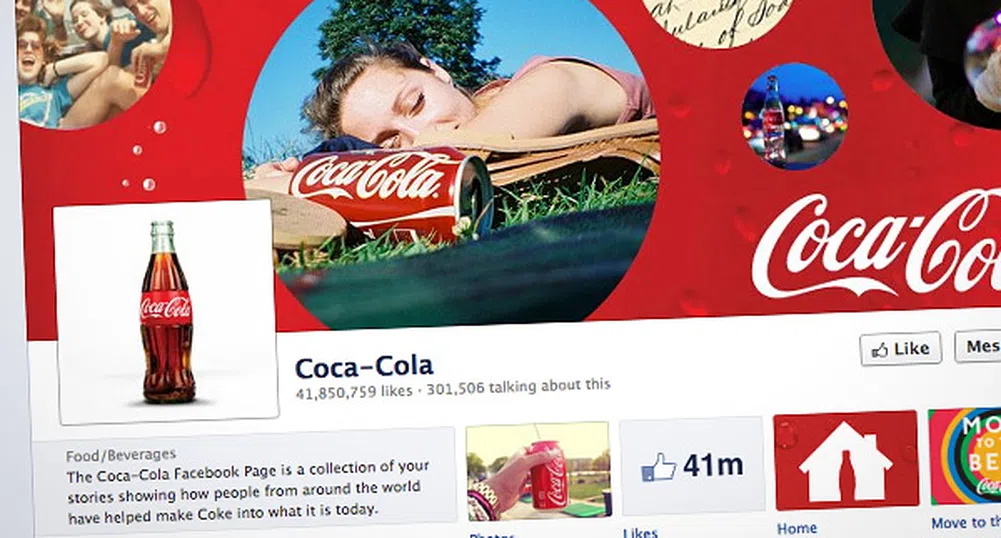Viewport: 1001px width, 538px height.
Task: Click the Food/Beverages category label
Action: click(x=121, y=455)
